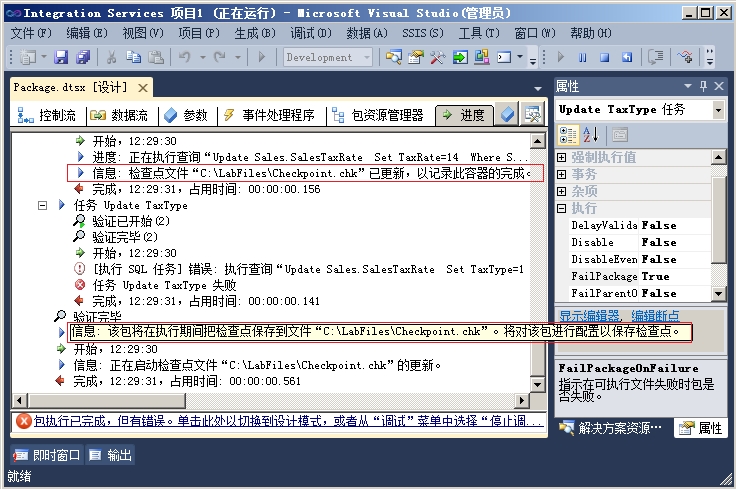Click the Redo arrow icon
The width and height of the screenshot is (736, 489).
(x=220, y=57)
